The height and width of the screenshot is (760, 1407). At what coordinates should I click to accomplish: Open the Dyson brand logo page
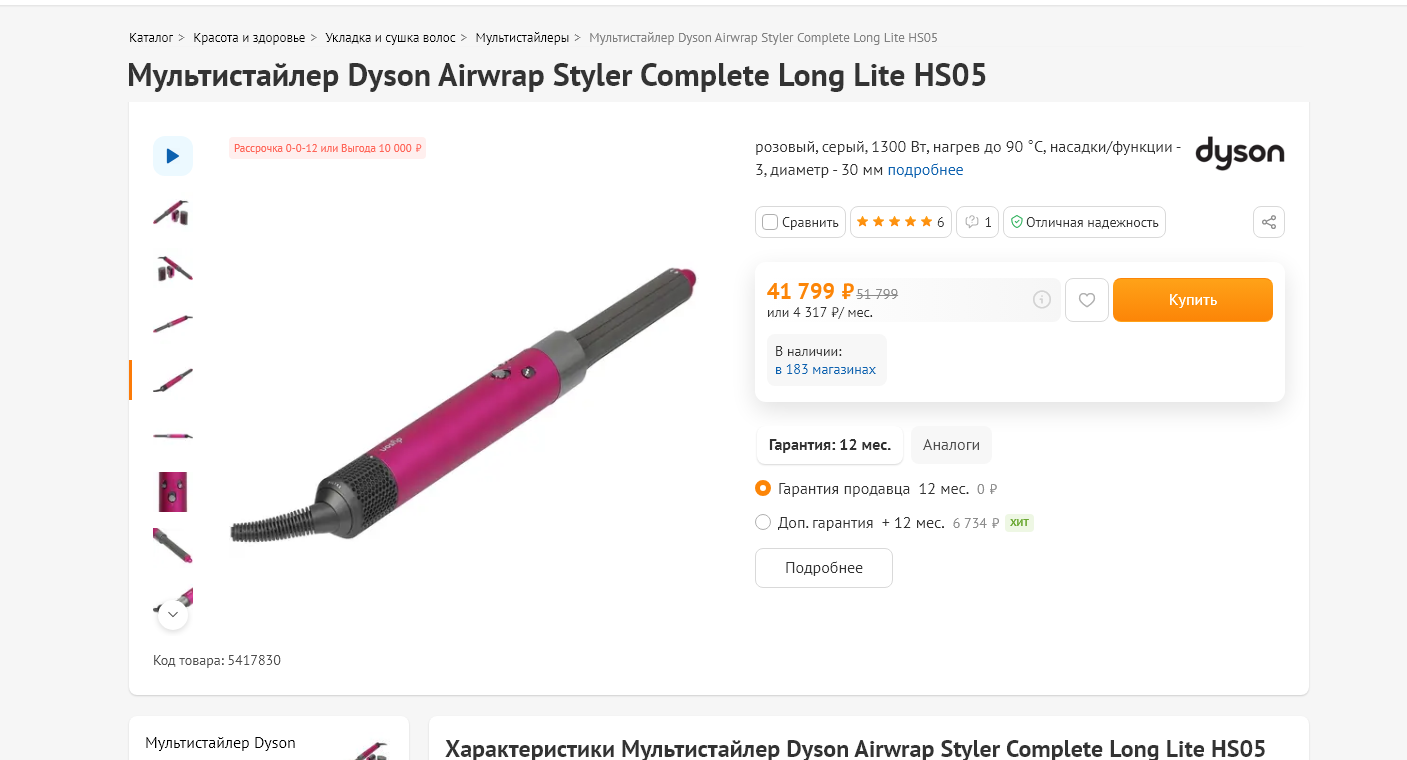pos(1240,153)
